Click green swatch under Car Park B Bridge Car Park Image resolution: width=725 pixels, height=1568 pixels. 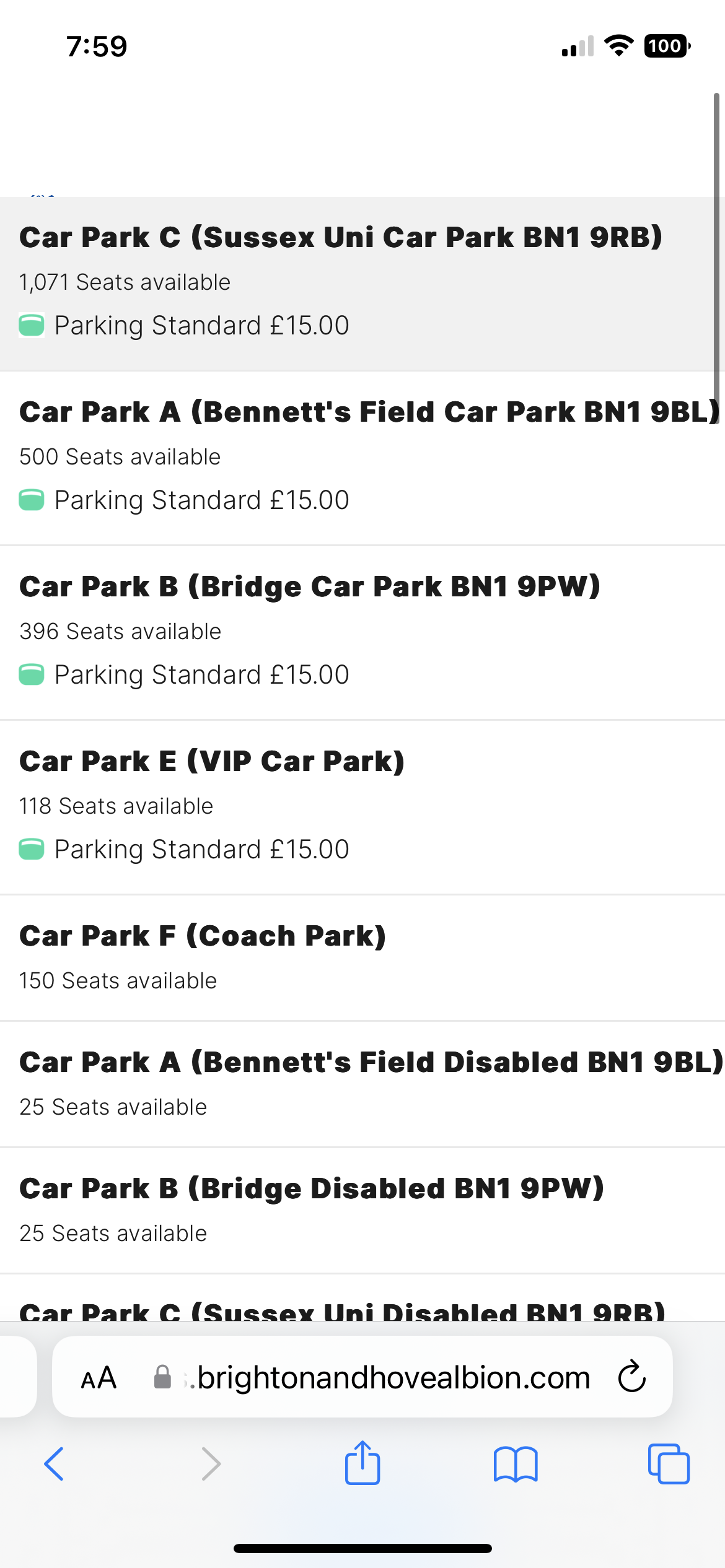coord(32,674)
